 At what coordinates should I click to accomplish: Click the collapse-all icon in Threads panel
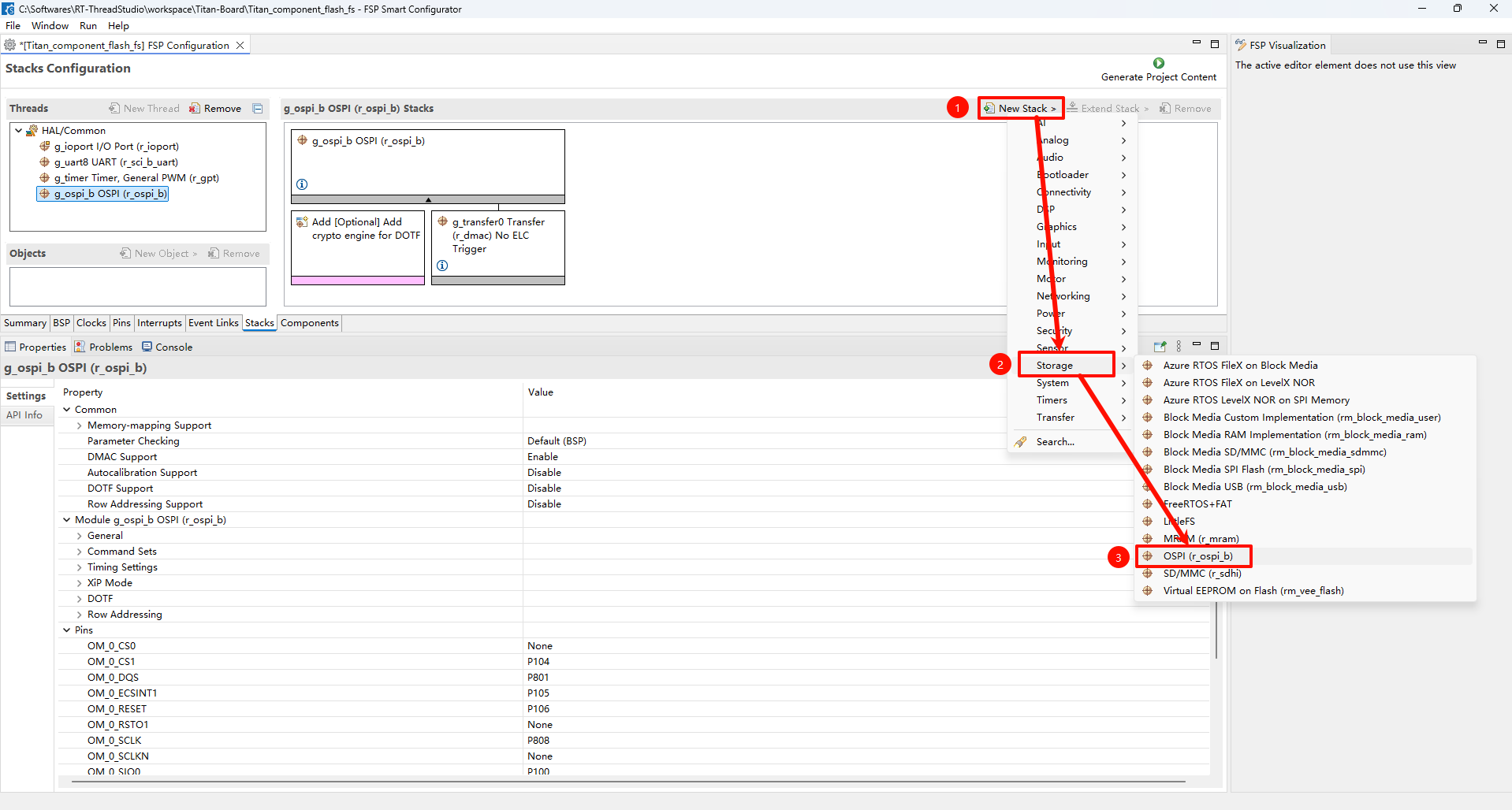point(258,109)
